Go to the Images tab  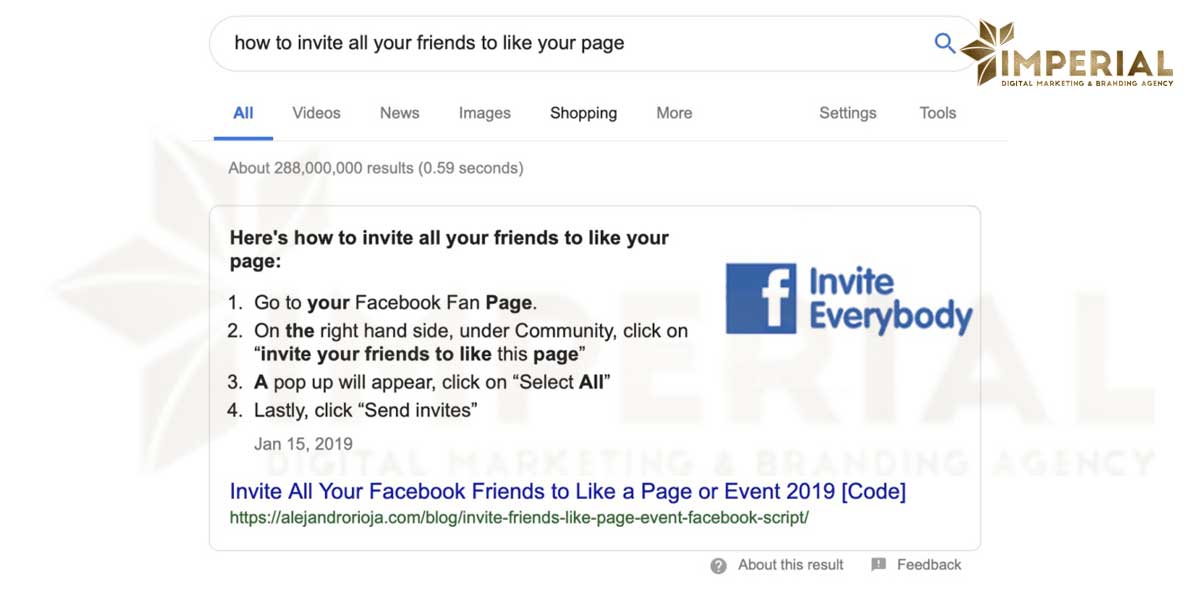[x=484, y=113]
